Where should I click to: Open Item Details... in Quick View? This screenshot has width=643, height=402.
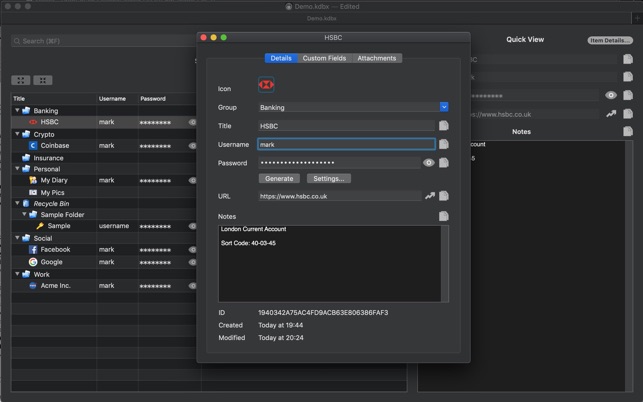[x=610, y=40]
